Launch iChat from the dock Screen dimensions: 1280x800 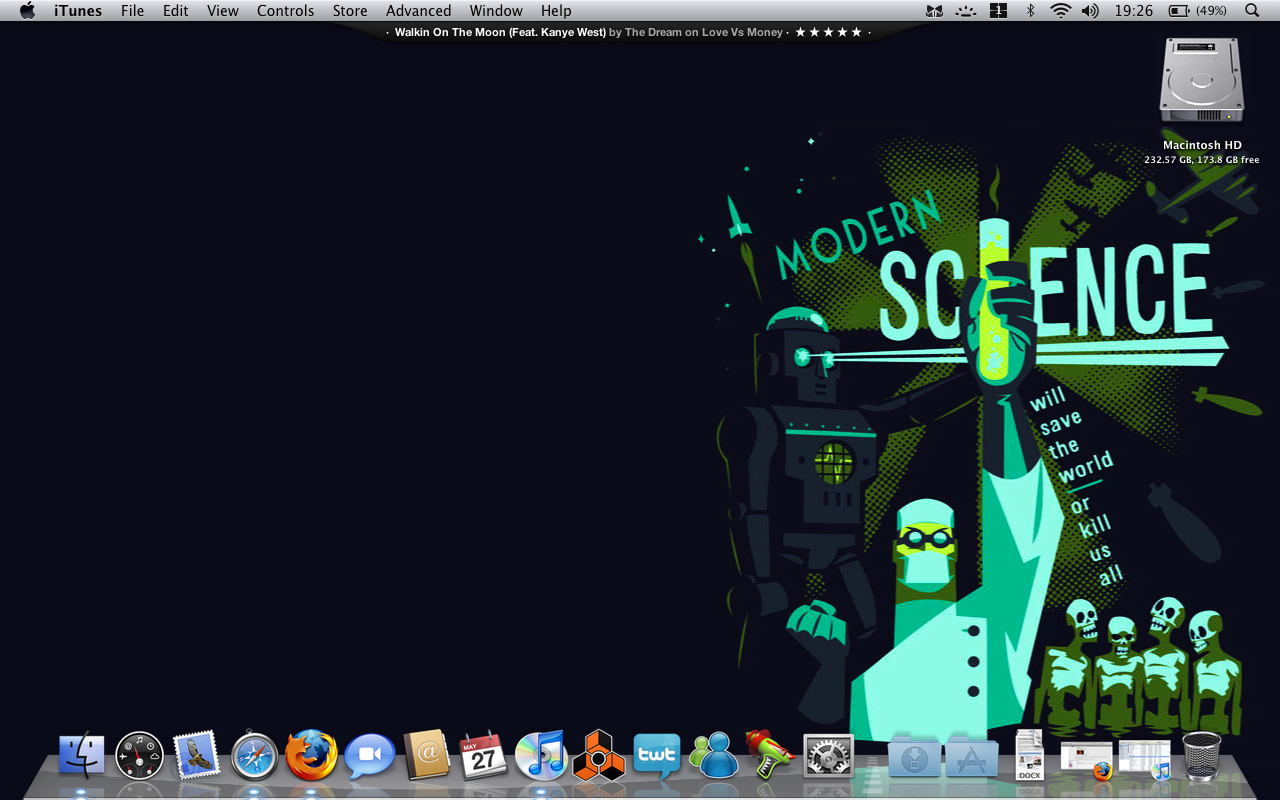pyautogui.click(x=370, y=757)
